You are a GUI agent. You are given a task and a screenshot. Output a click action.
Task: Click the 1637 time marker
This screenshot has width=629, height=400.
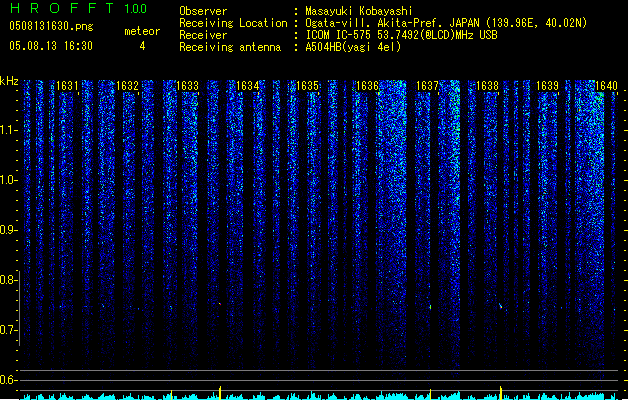coord(427,86)
